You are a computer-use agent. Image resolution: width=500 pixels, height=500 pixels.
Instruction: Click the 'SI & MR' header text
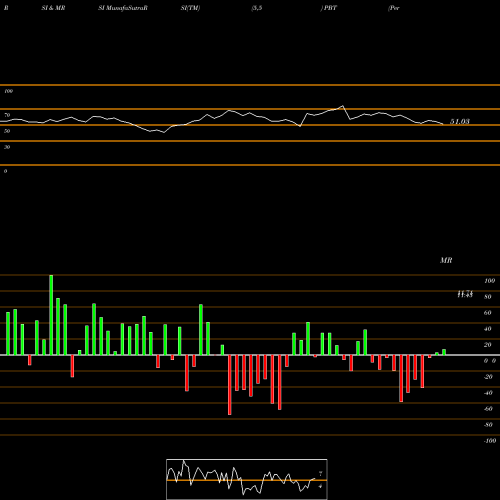click(53, 8)
